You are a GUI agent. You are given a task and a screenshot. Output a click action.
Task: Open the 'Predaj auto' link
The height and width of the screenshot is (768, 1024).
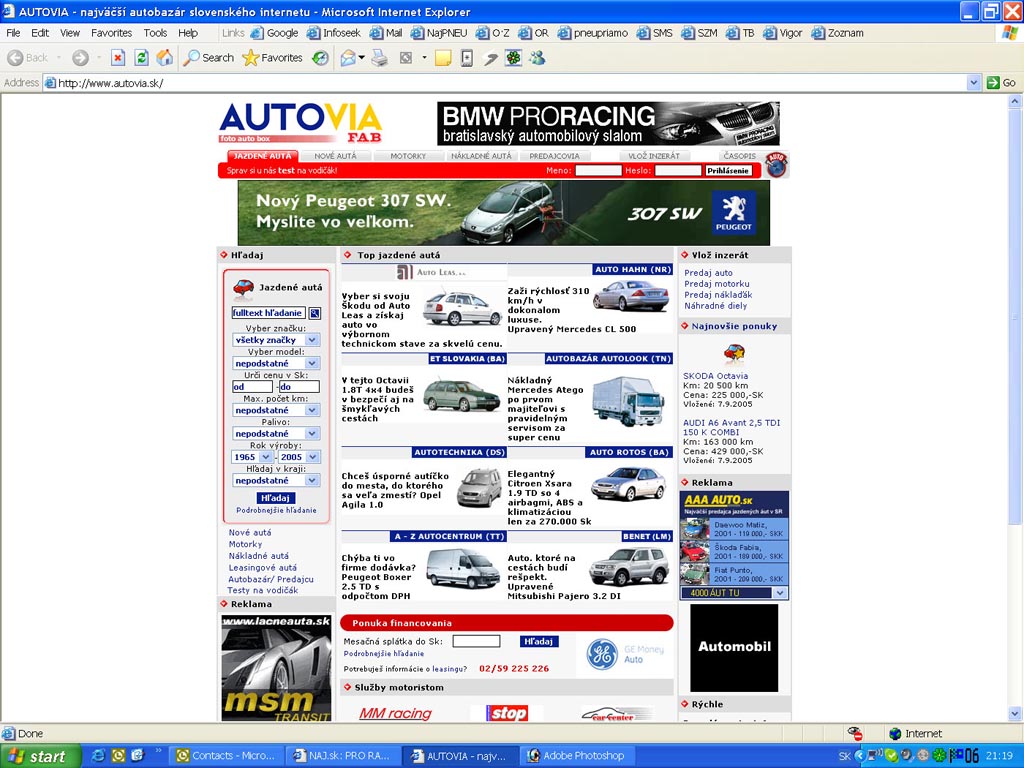709,273
